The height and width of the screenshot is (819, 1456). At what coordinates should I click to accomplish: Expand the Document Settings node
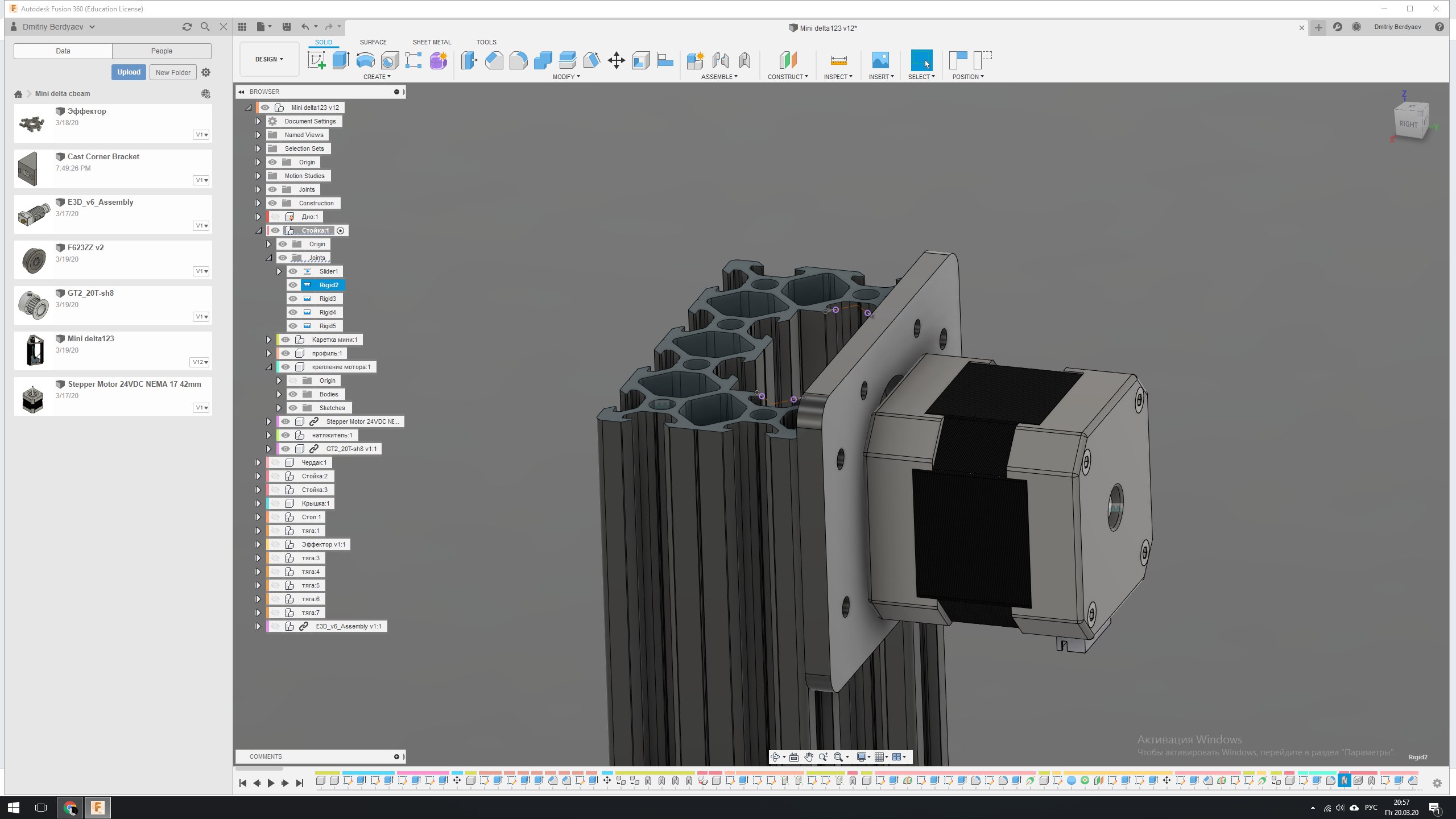click(258, 121)
